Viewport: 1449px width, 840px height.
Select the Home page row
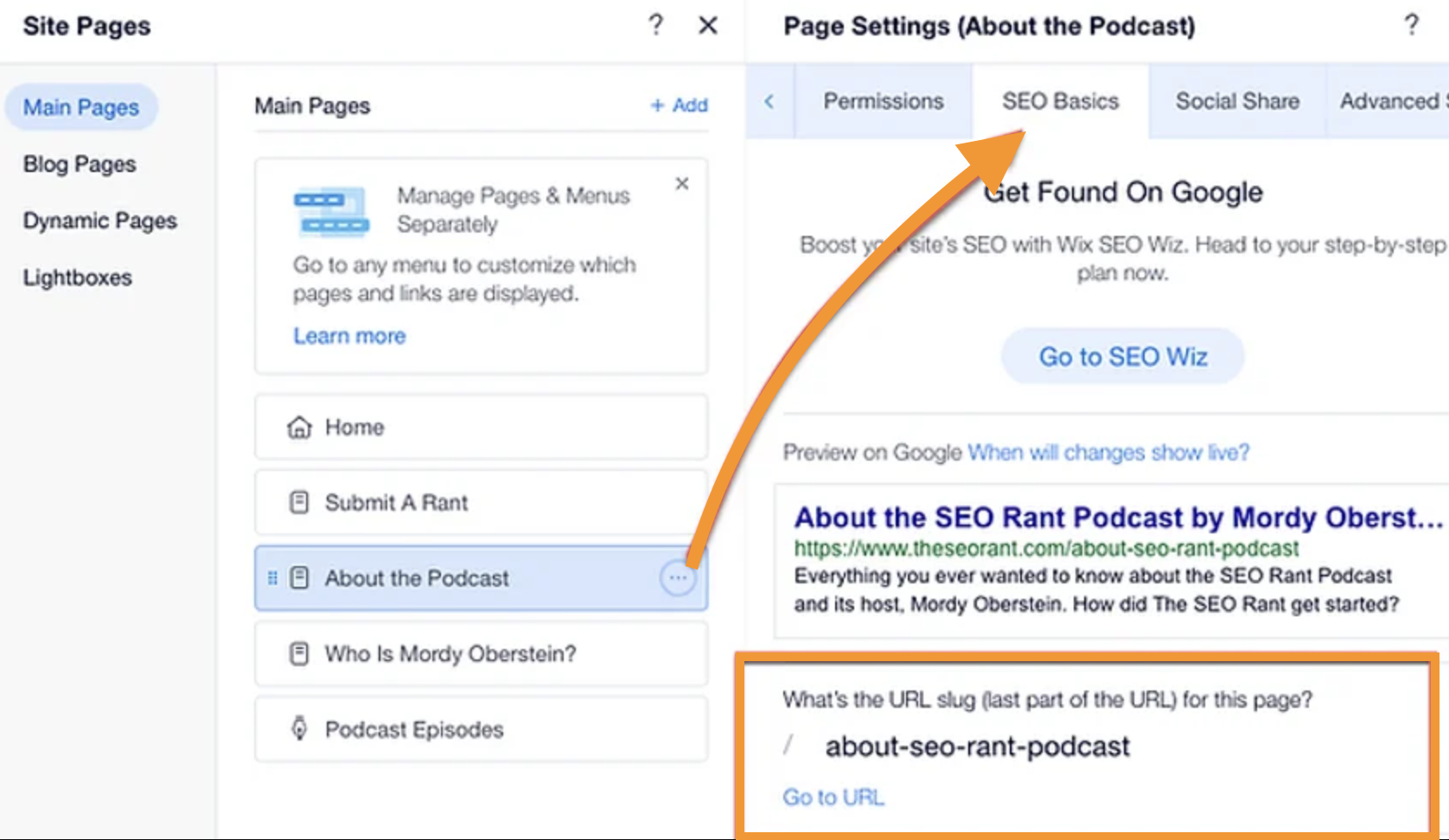tap(482, 427)
